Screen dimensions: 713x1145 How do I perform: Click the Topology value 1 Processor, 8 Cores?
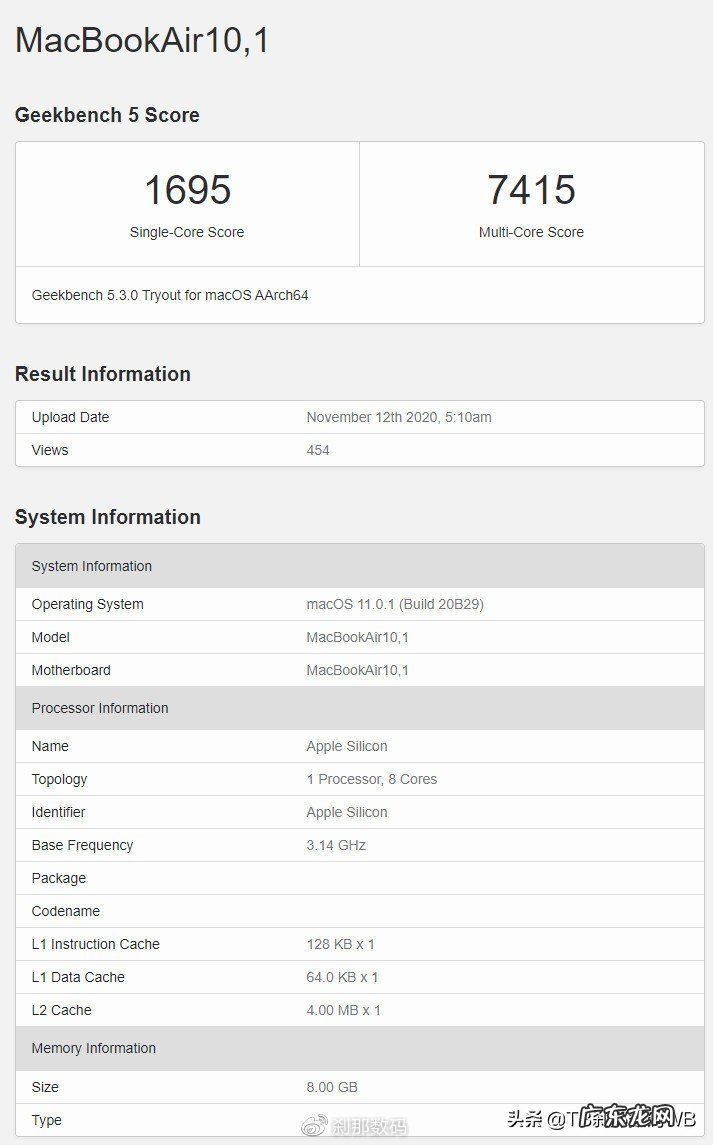[371, 779]
